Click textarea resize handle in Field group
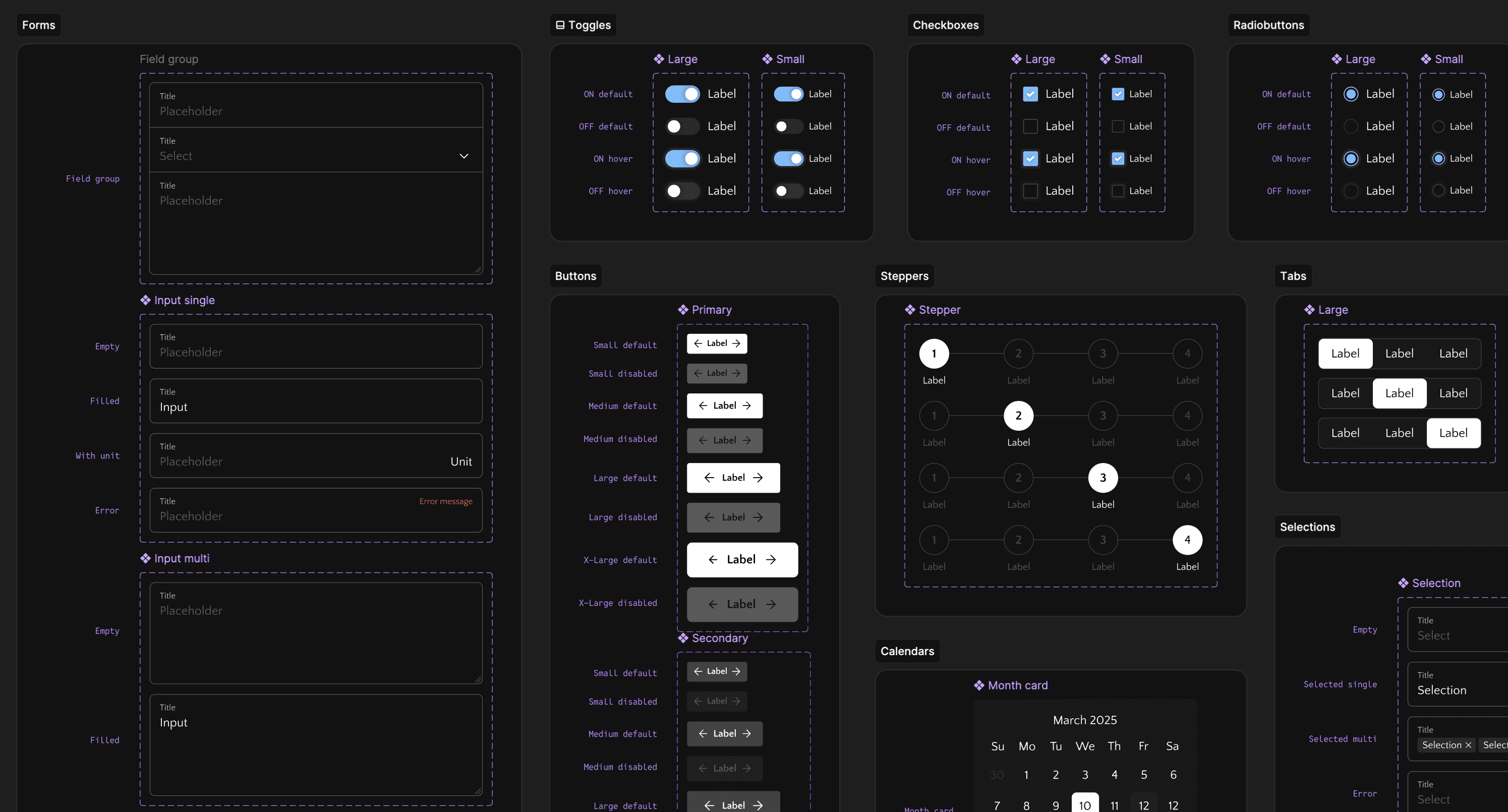1508x812 pixels. click(478, 270)
